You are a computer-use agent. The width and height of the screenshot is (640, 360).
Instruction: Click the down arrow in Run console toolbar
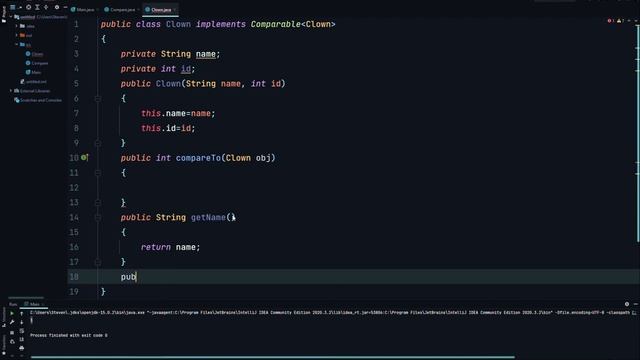pos(22,322)
